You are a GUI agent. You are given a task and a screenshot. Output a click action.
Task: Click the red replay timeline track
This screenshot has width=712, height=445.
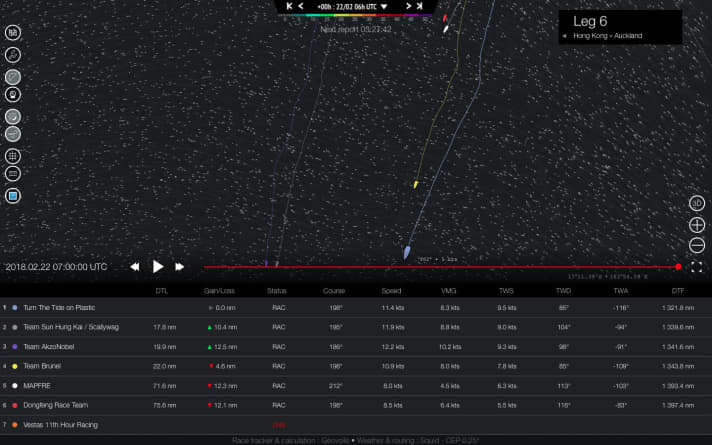click(x=440, y=267)
